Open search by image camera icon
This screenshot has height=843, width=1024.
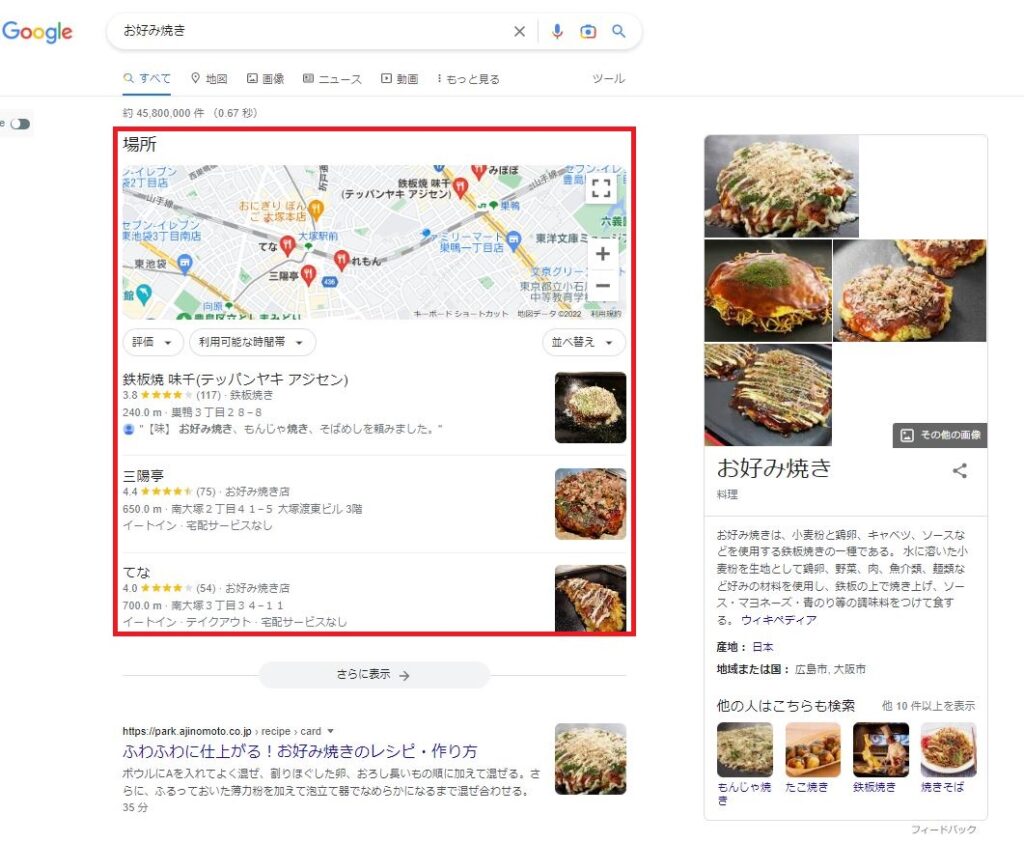click(588, 31)
